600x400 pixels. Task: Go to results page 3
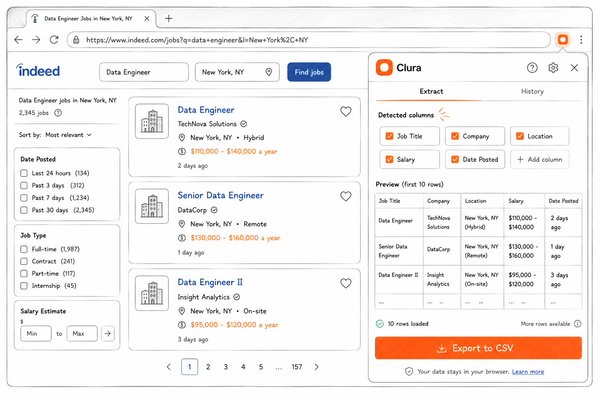point(226,367)
